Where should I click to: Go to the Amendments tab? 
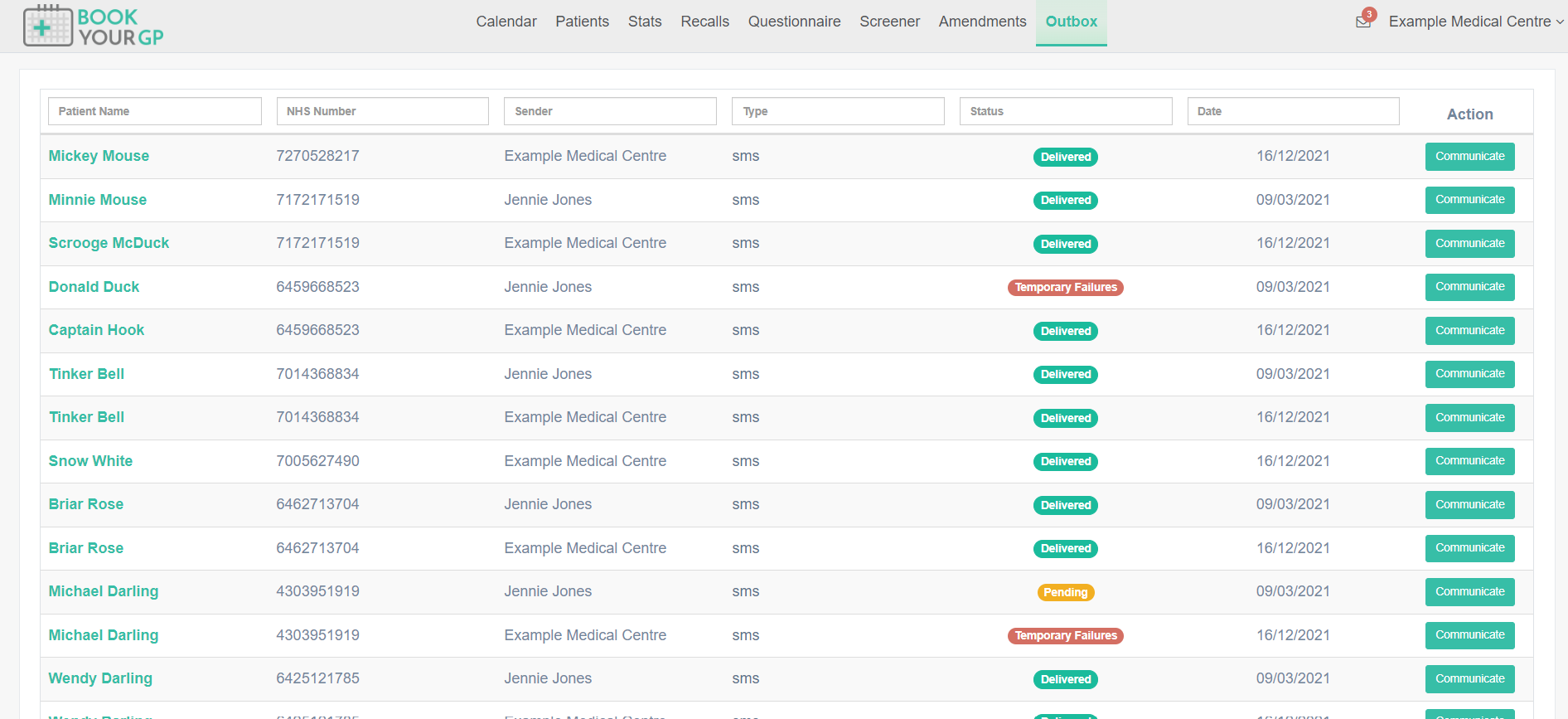(x=982, y=22)
